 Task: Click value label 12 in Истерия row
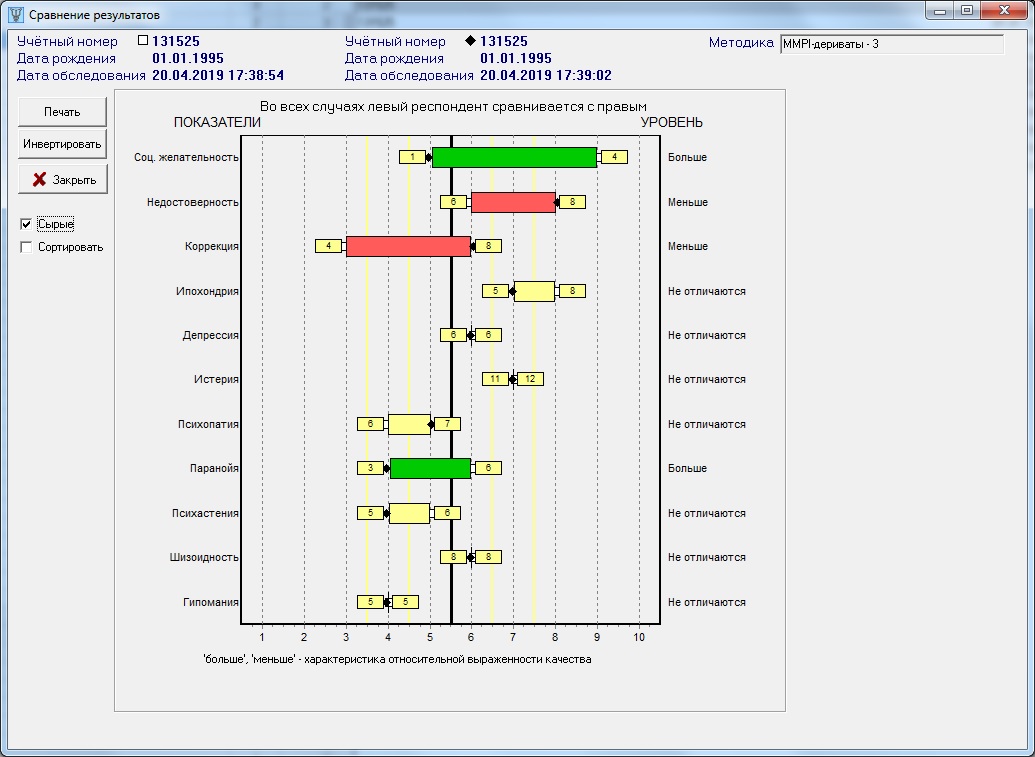(530, 379)
